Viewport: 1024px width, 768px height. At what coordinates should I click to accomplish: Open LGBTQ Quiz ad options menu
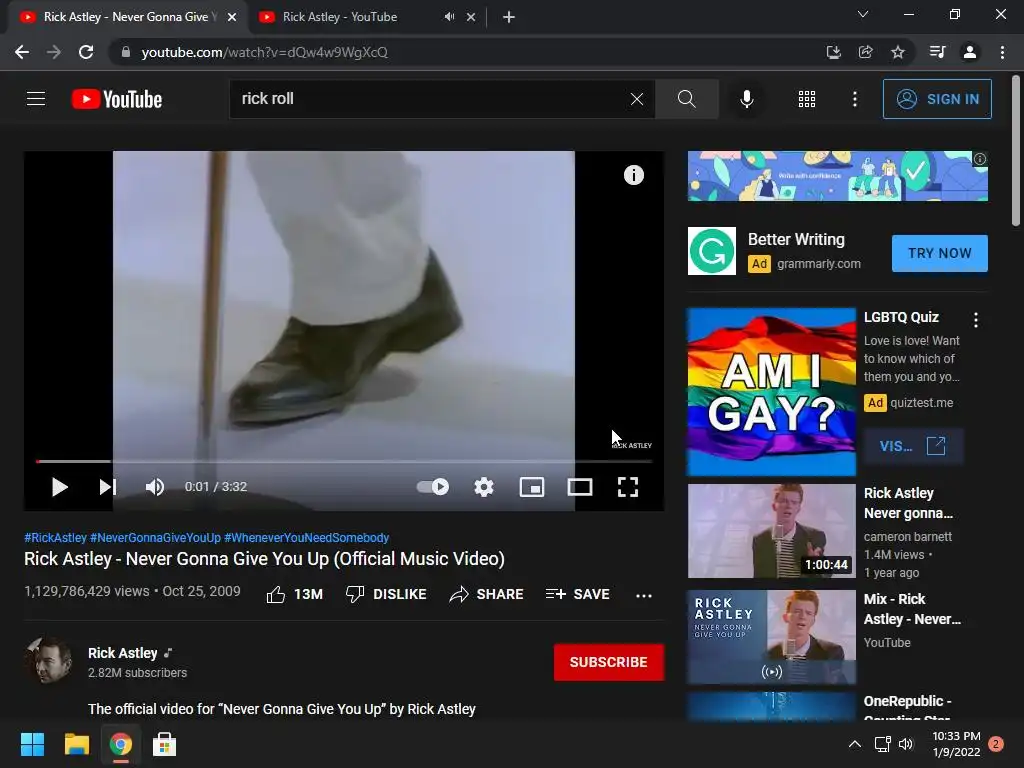coord(976,319)
